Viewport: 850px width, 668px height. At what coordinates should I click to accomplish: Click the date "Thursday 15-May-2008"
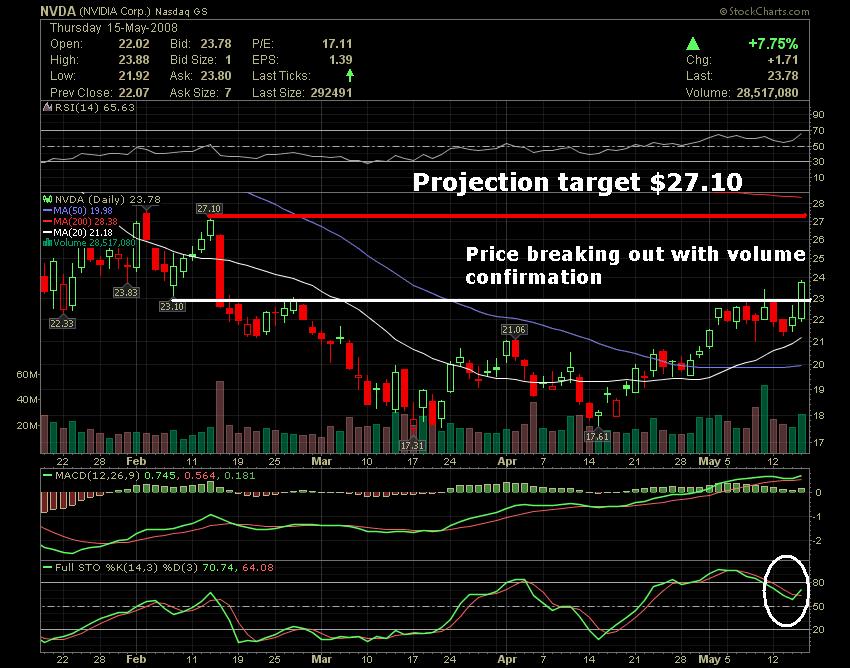coord(114,28)
